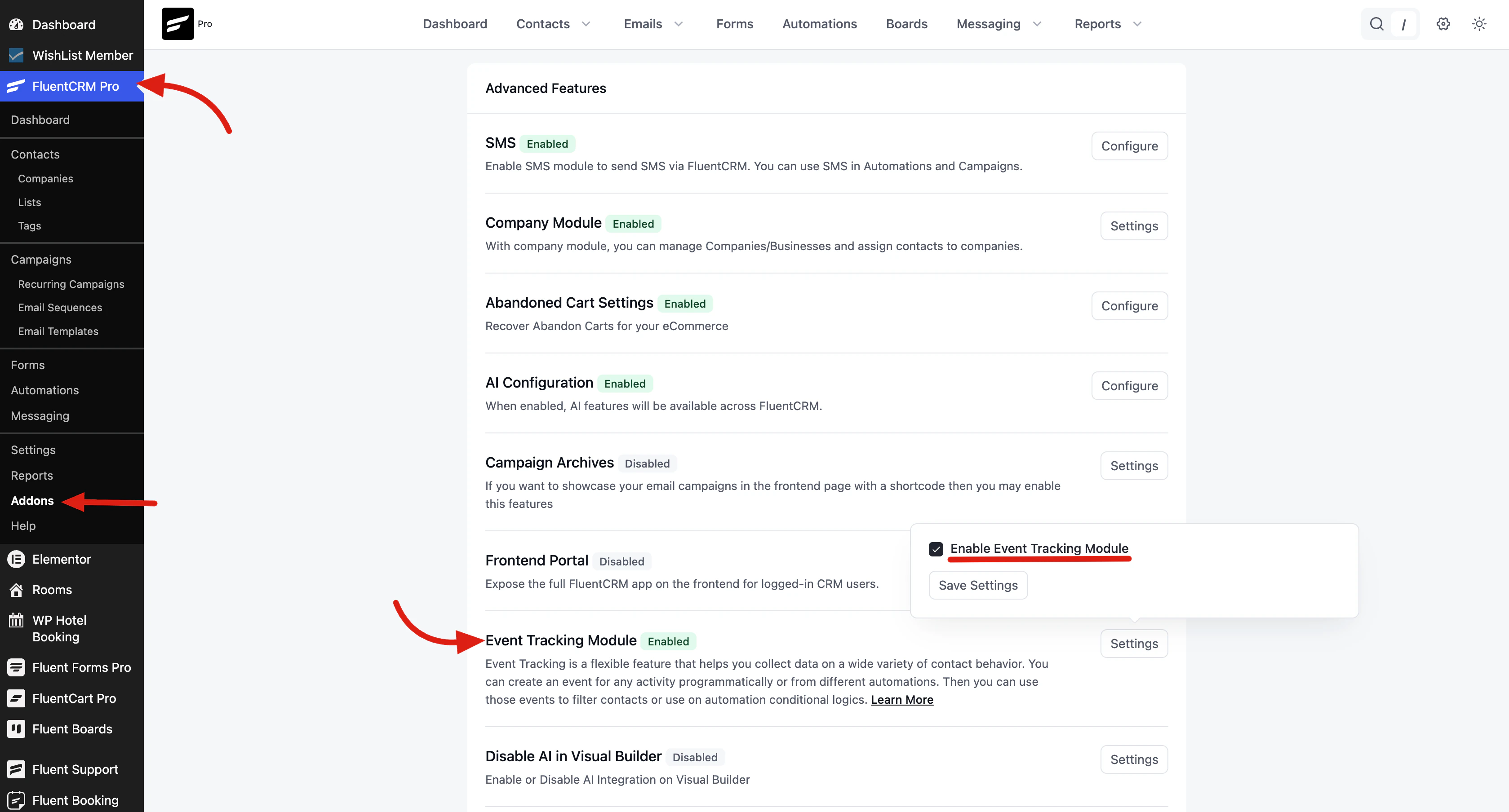Open Email Templates sidebar item
Viewport: 1509px width, 812px height.
[58, 331]
